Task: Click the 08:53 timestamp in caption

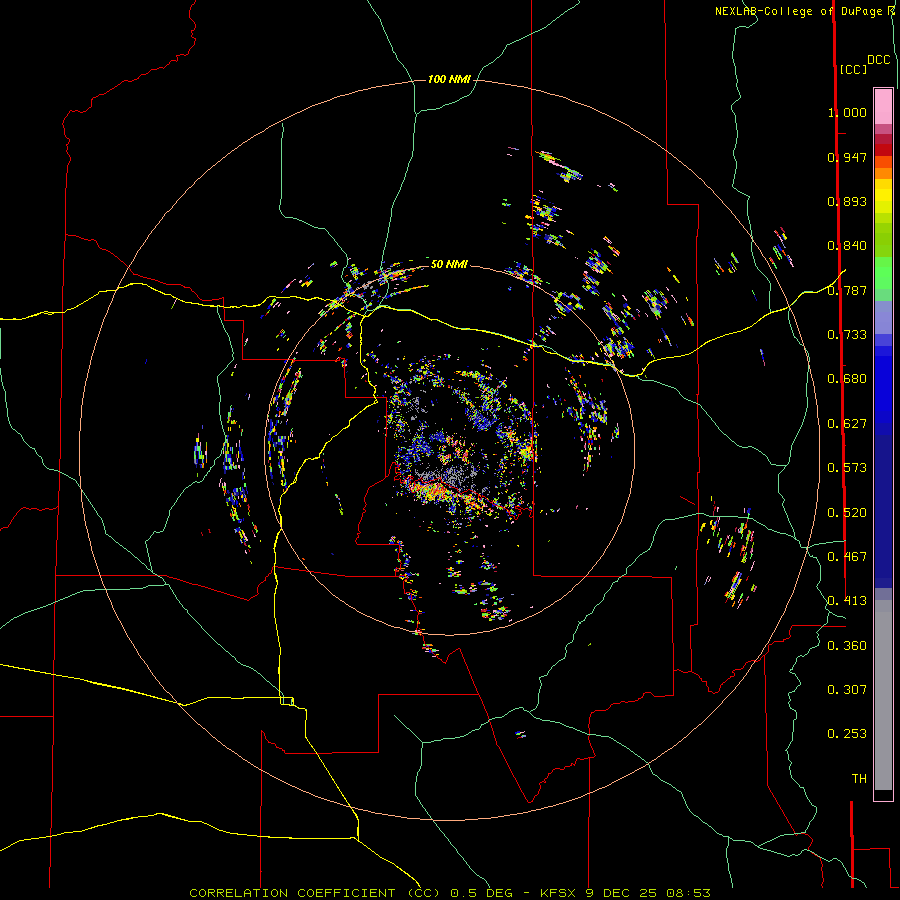Action: coord(689,893)
